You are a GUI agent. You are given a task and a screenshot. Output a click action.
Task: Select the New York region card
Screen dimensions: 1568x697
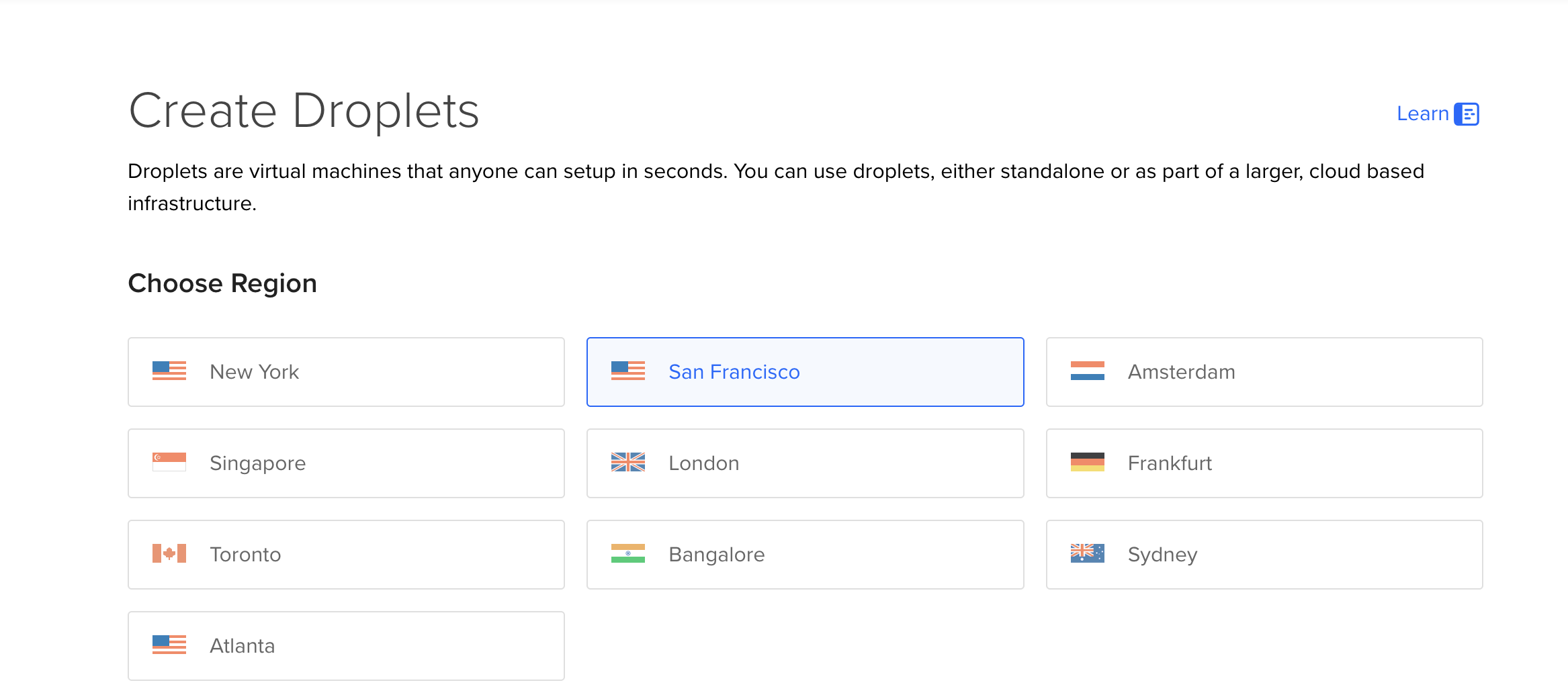(346, 372)
